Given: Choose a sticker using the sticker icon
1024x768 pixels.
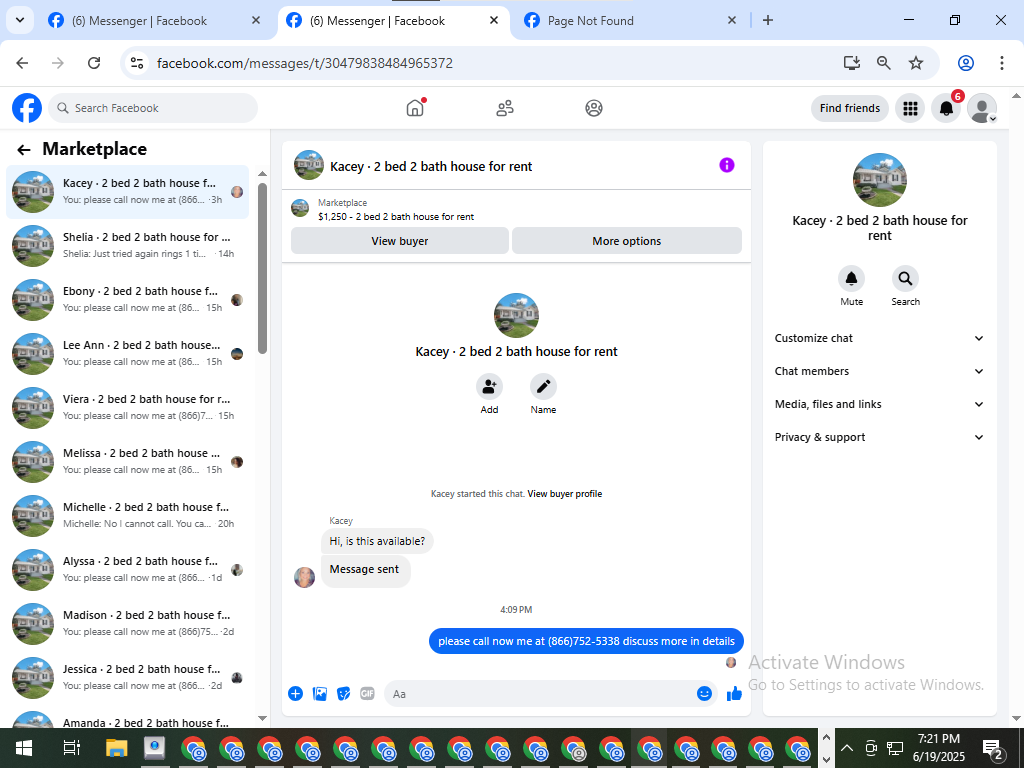Looking at the screenshot, I should coord(344,694).
